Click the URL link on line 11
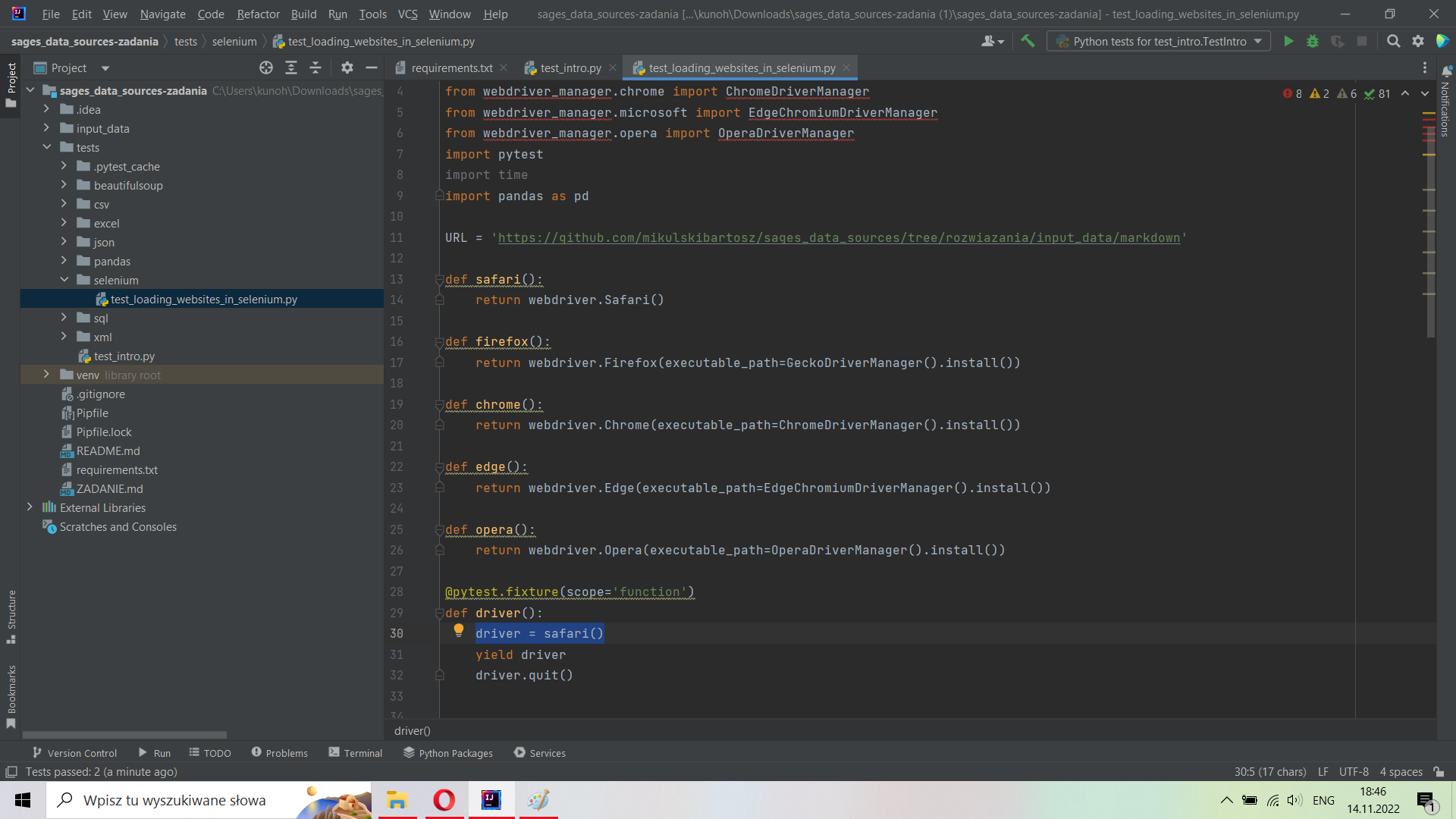This screenshot has height=819, width=1456. 839,237
